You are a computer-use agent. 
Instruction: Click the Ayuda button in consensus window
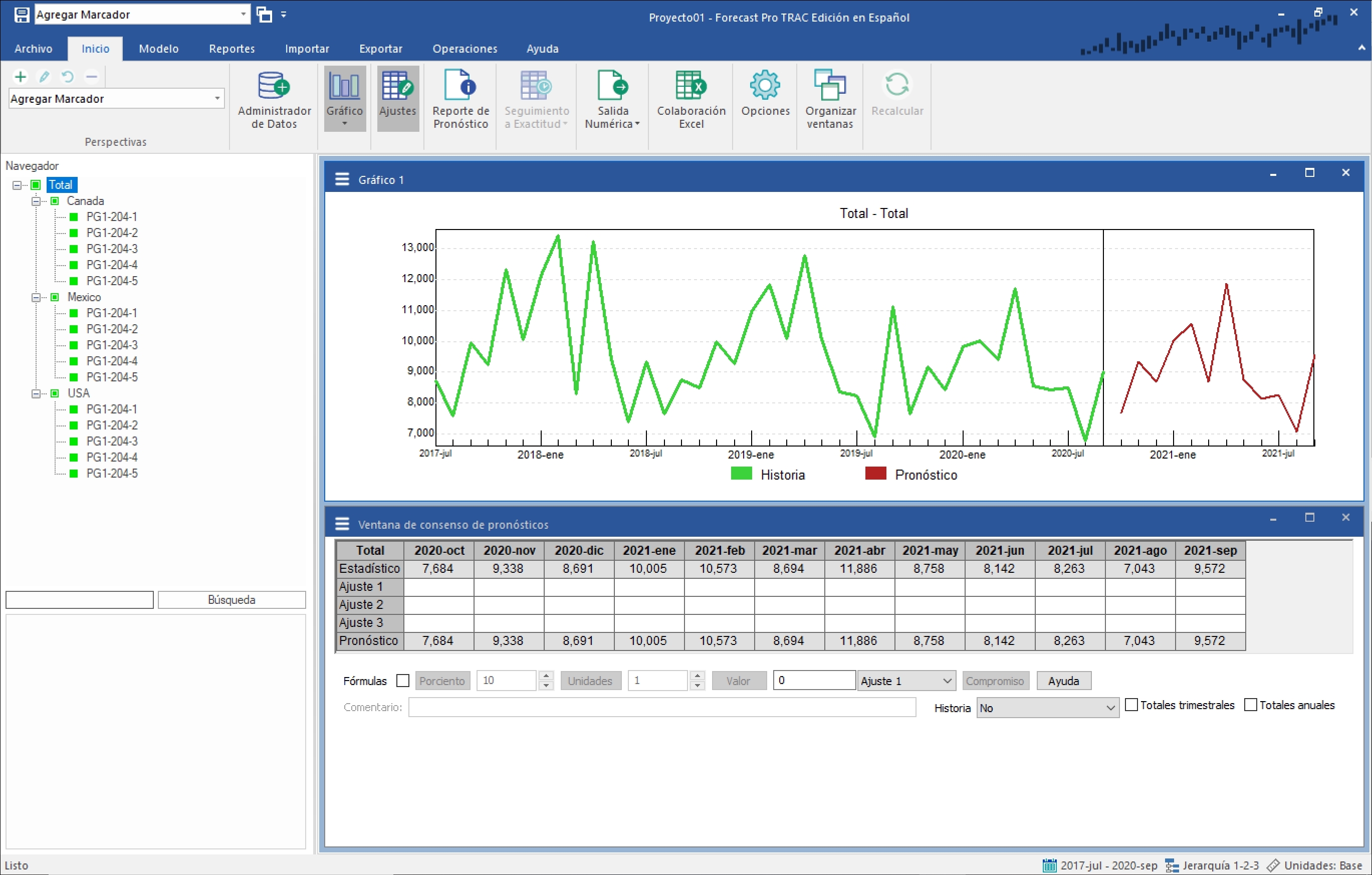click(1063, 681)
